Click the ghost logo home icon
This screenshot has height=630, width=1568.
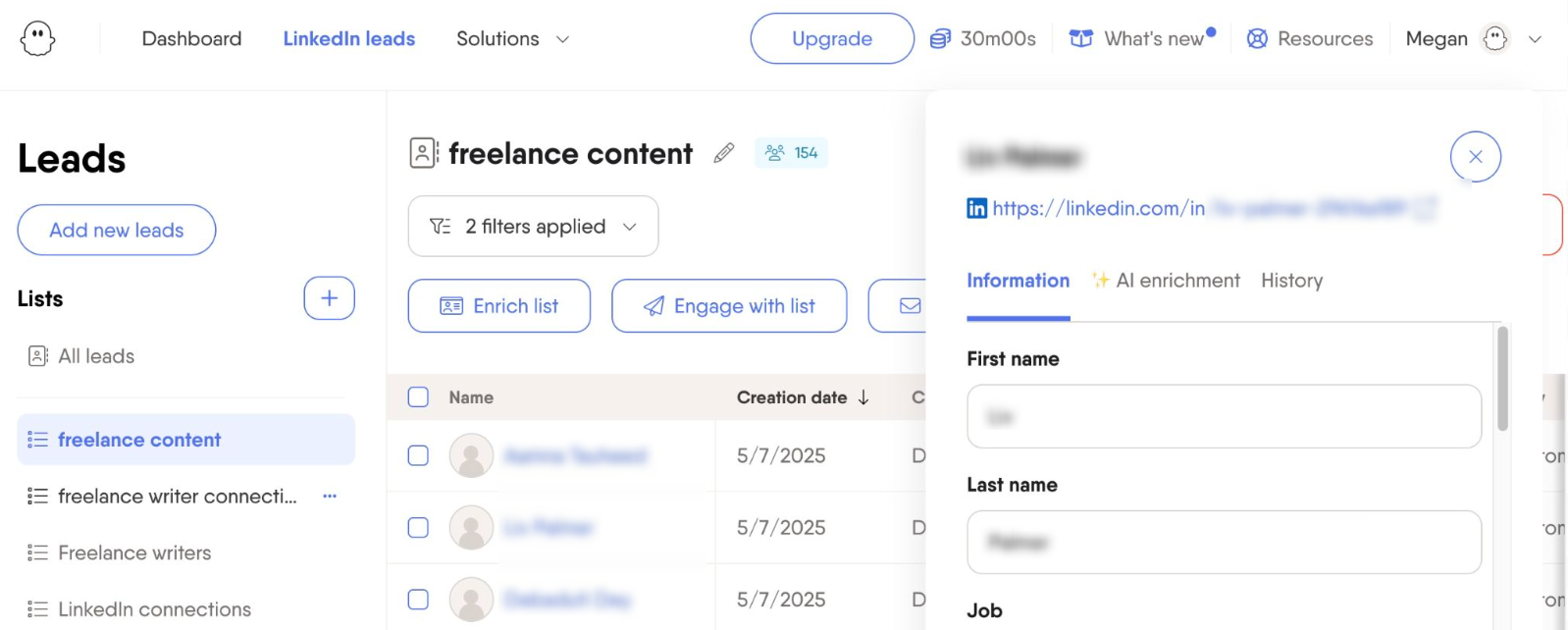click(37, 39)
